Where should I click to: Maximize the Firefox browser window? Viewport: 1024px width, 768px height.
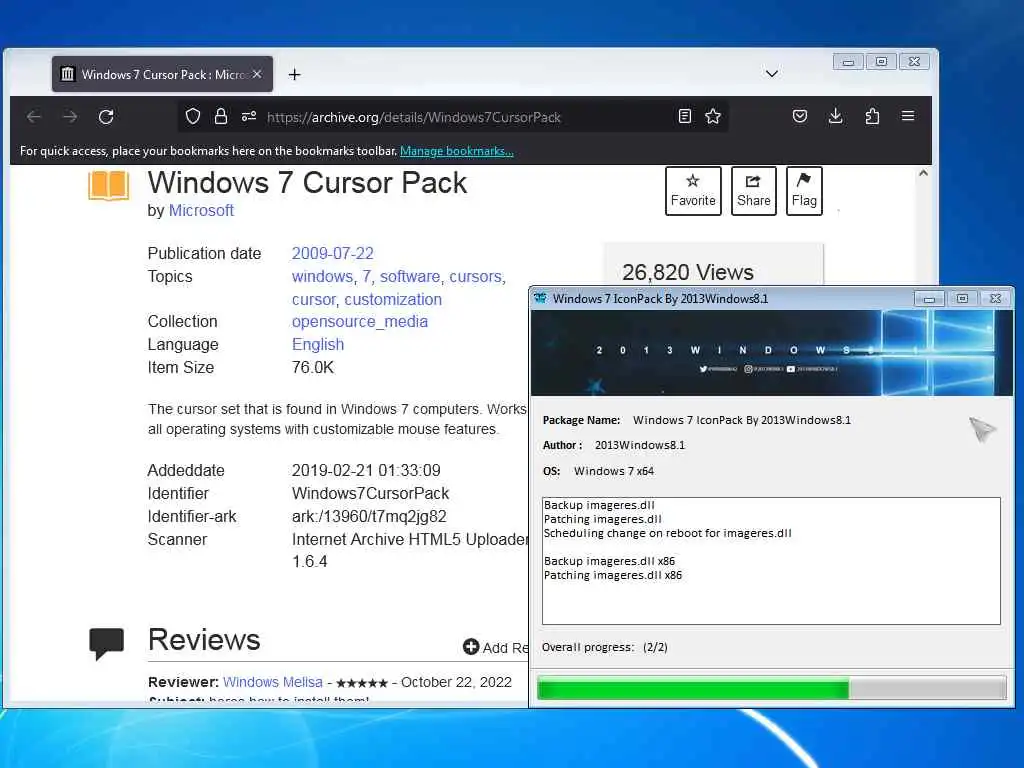click(x=881, y=61)
